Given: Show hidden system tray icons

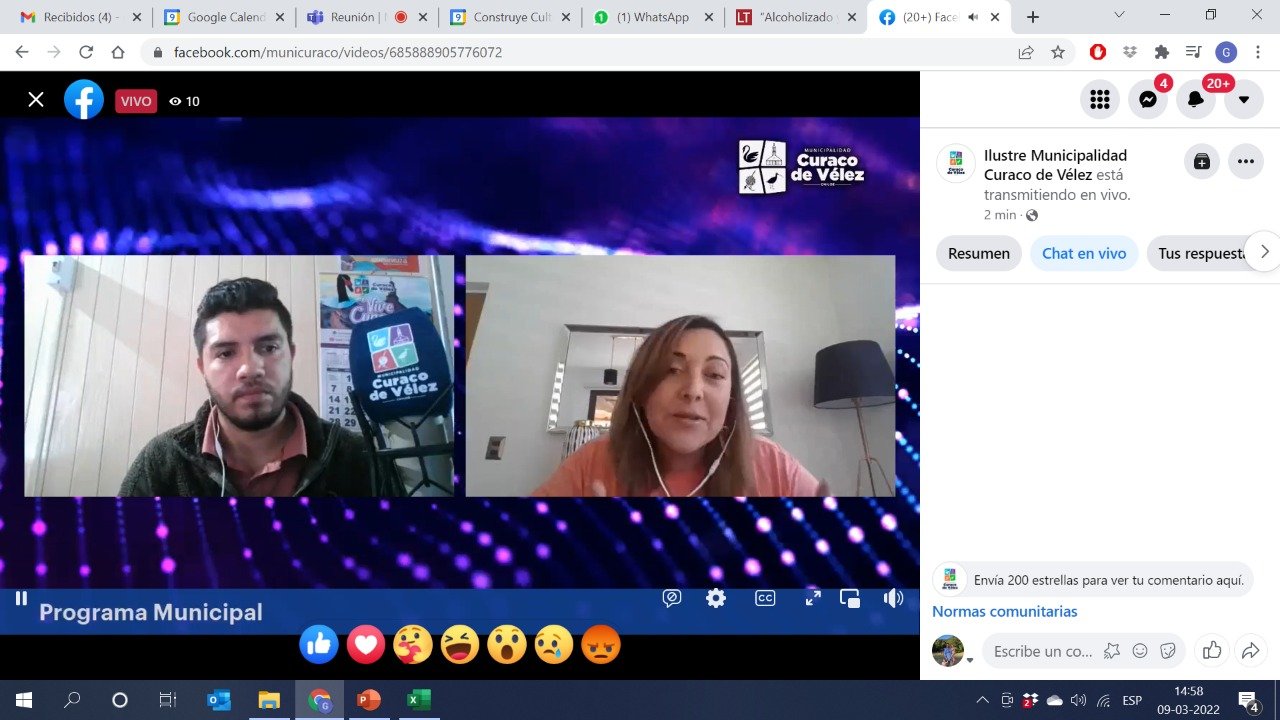Looking at the screenshot, I should (983, 699).
